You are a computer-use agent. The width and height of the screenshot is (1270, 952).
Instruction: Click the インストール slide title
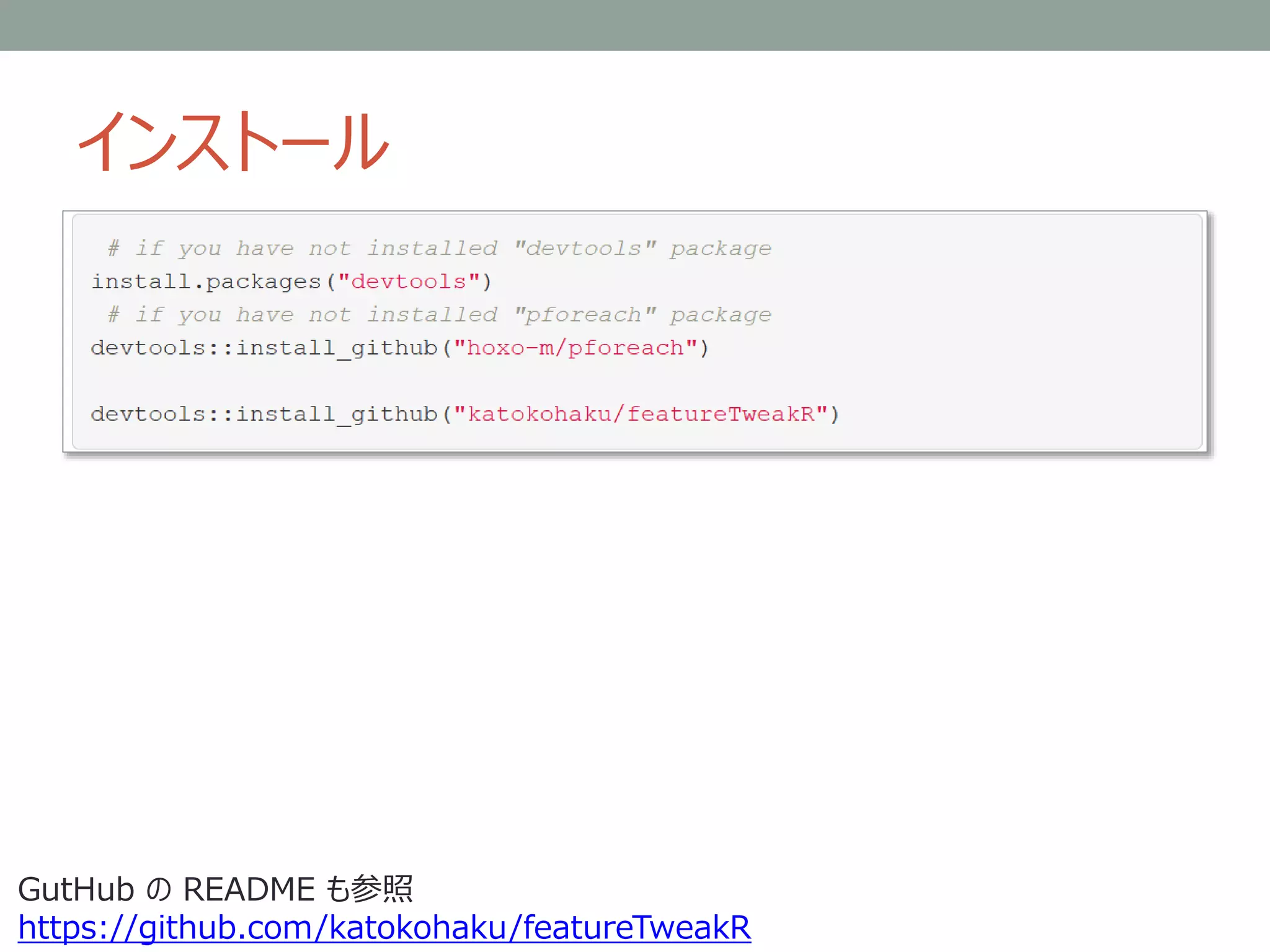pos(234,141)
